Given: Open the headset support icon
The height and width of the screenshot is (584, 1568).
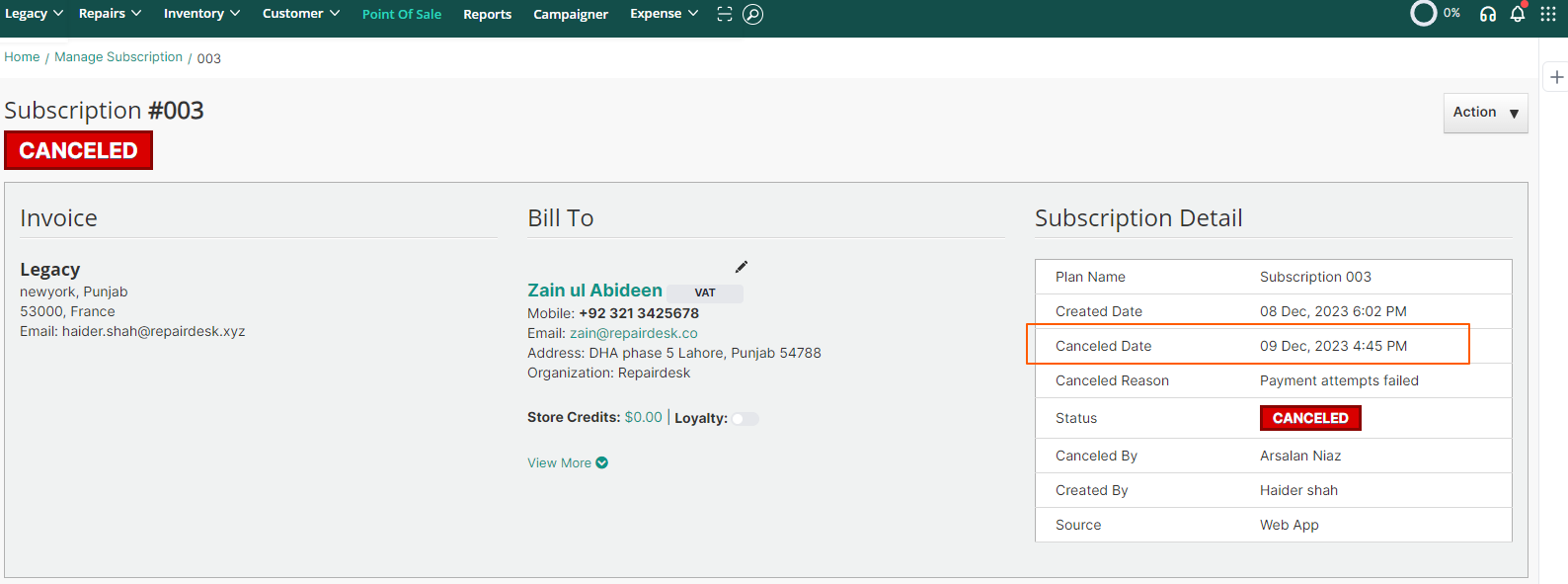Looking at the screenshot, I should 1487,14.
